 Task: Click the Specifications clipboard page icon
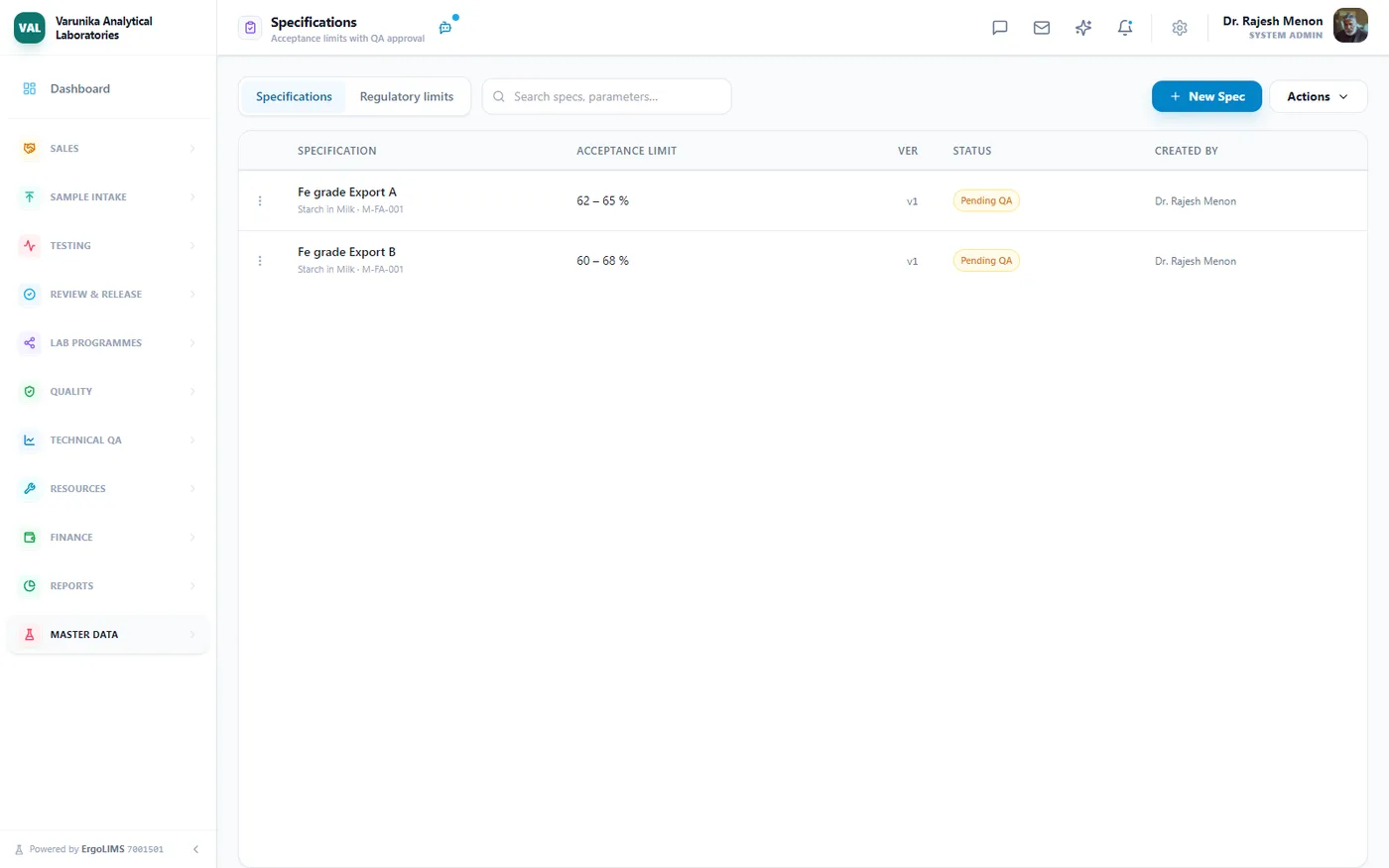250,28
